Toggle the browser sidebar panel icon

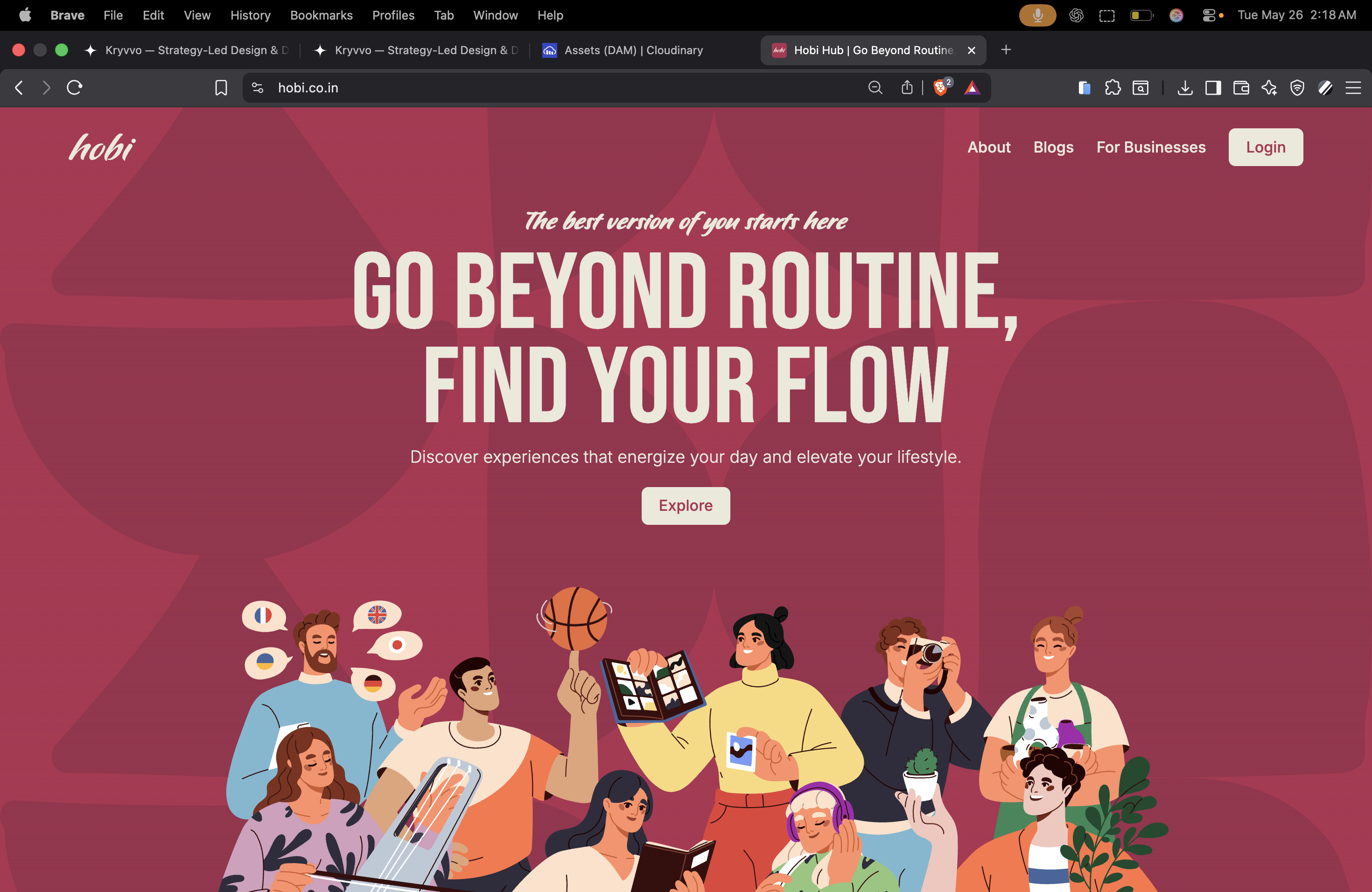(x=1213, y=88)
